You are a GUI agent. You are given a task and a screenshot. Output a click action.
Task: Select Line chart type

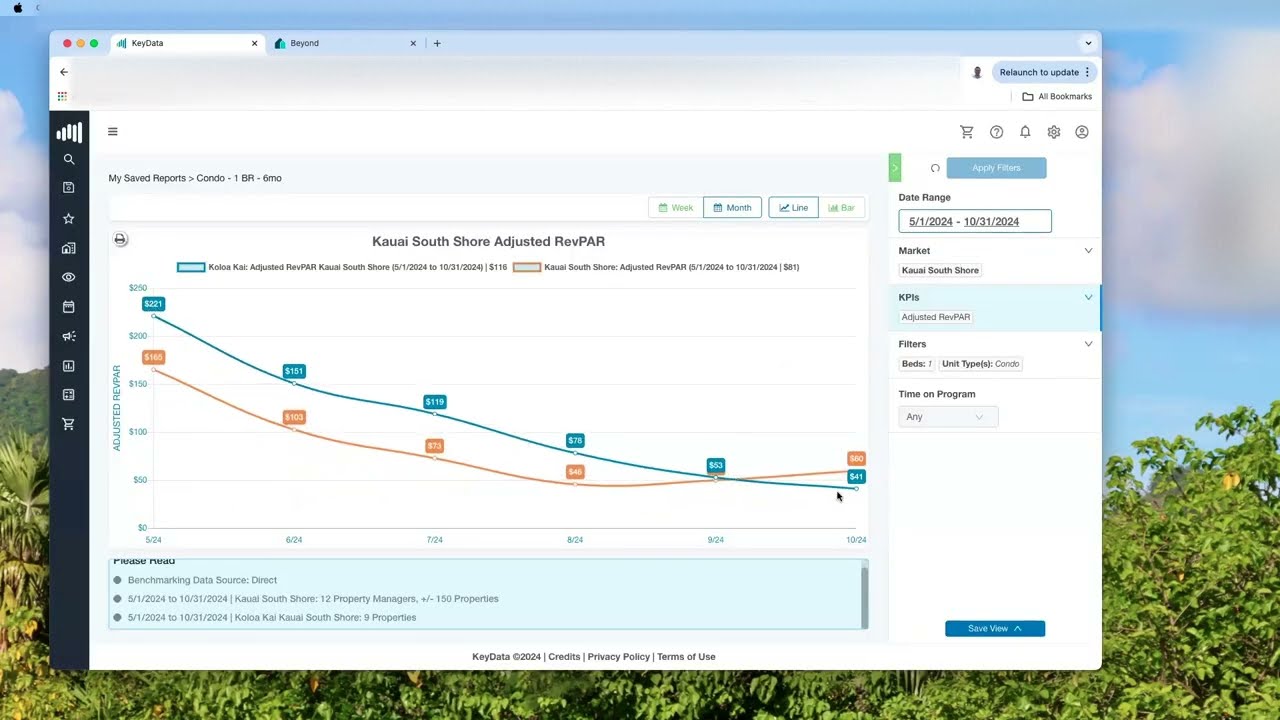coord(794,208)
